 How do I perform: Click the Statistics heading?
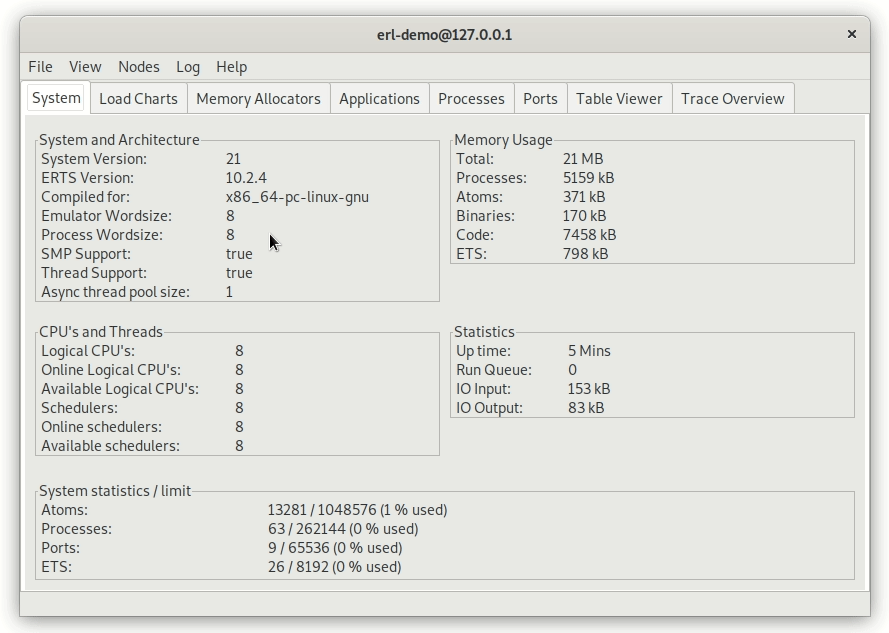[x=484, y=331]
